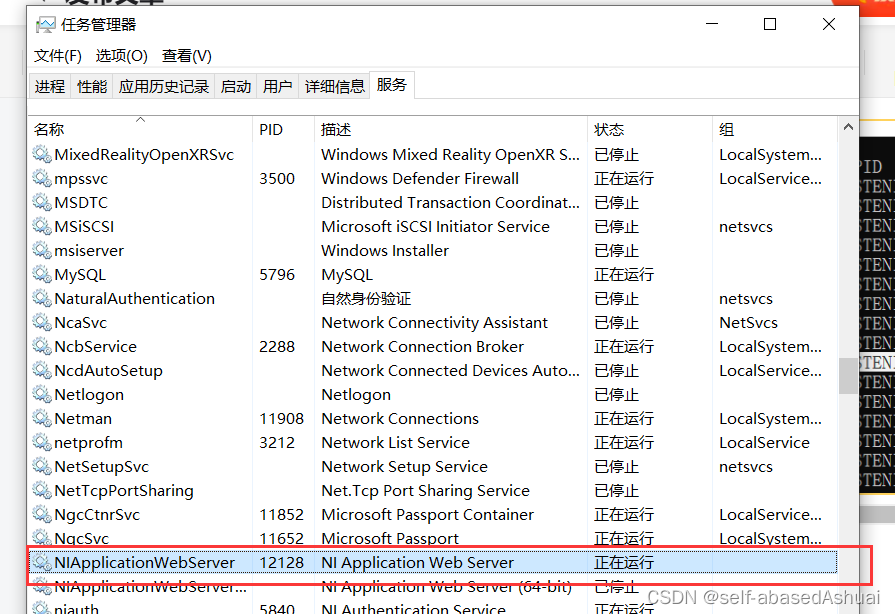This screenshot has height=614, width=895.
Task: Select the Netlogon service name
Action: pyautogui.click(x=89, y=394)
